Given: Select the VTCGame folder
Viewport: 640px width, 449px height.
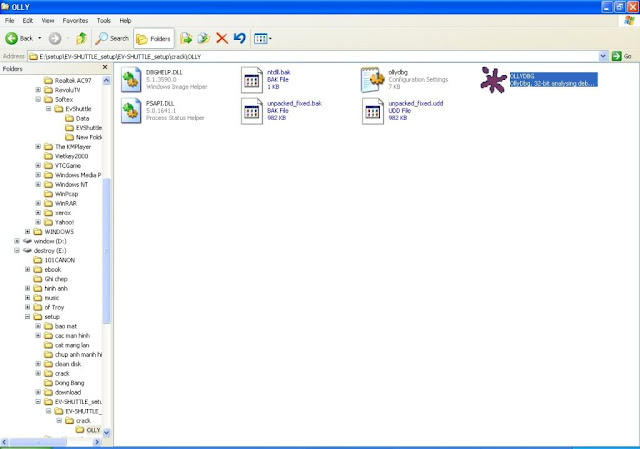Looking at the screenshot, I should pos(62,165).
